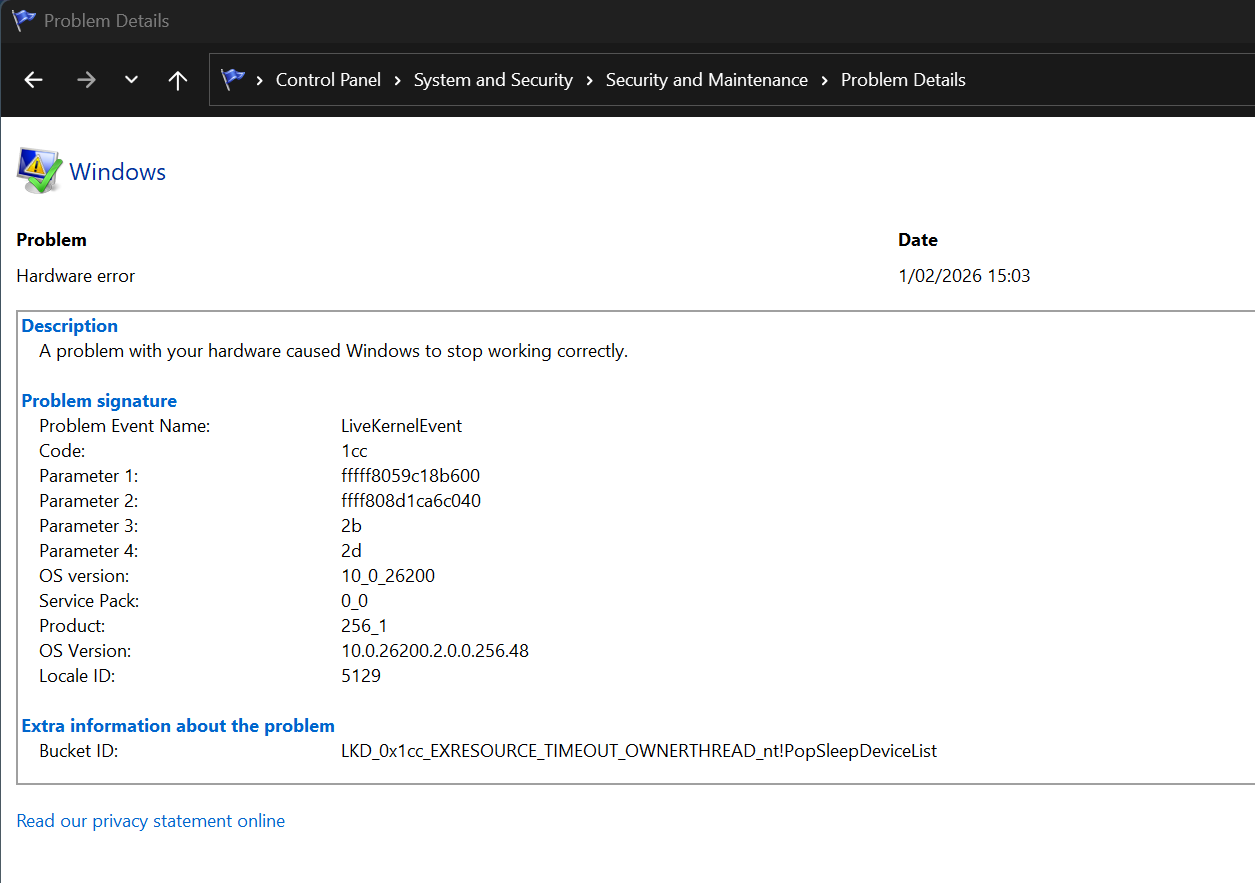This screenshot has width=1255, height=883.
Task: Expand chevron before Problem Details
Action: coord(825,80)
